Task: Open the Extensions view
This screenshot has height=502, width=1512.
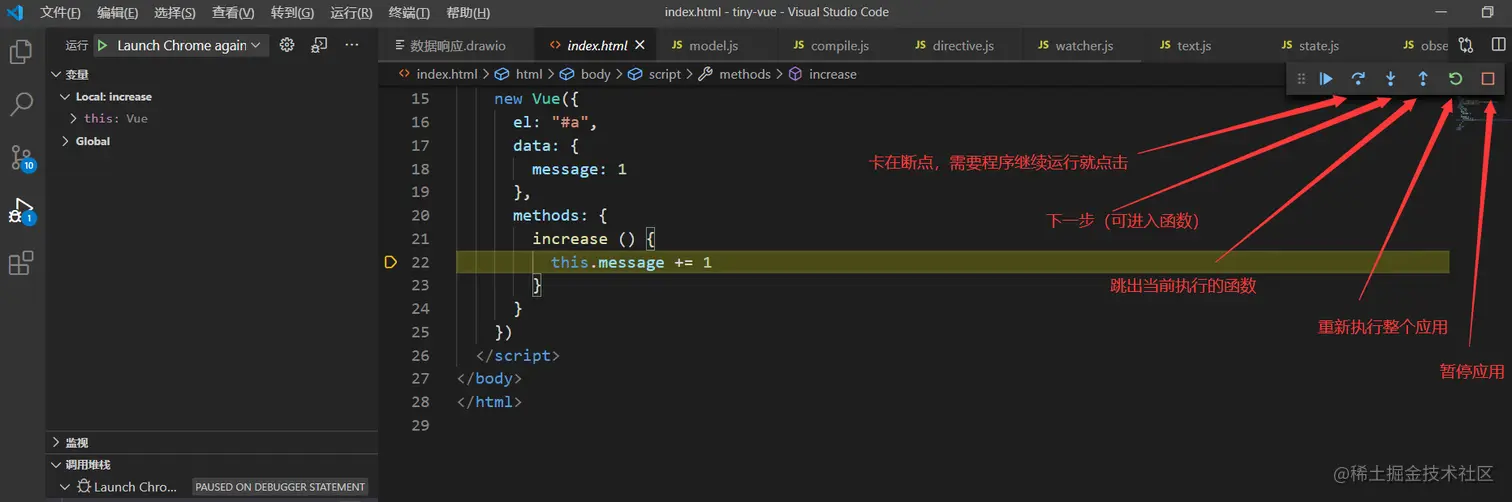Action: tap(21, 264)
